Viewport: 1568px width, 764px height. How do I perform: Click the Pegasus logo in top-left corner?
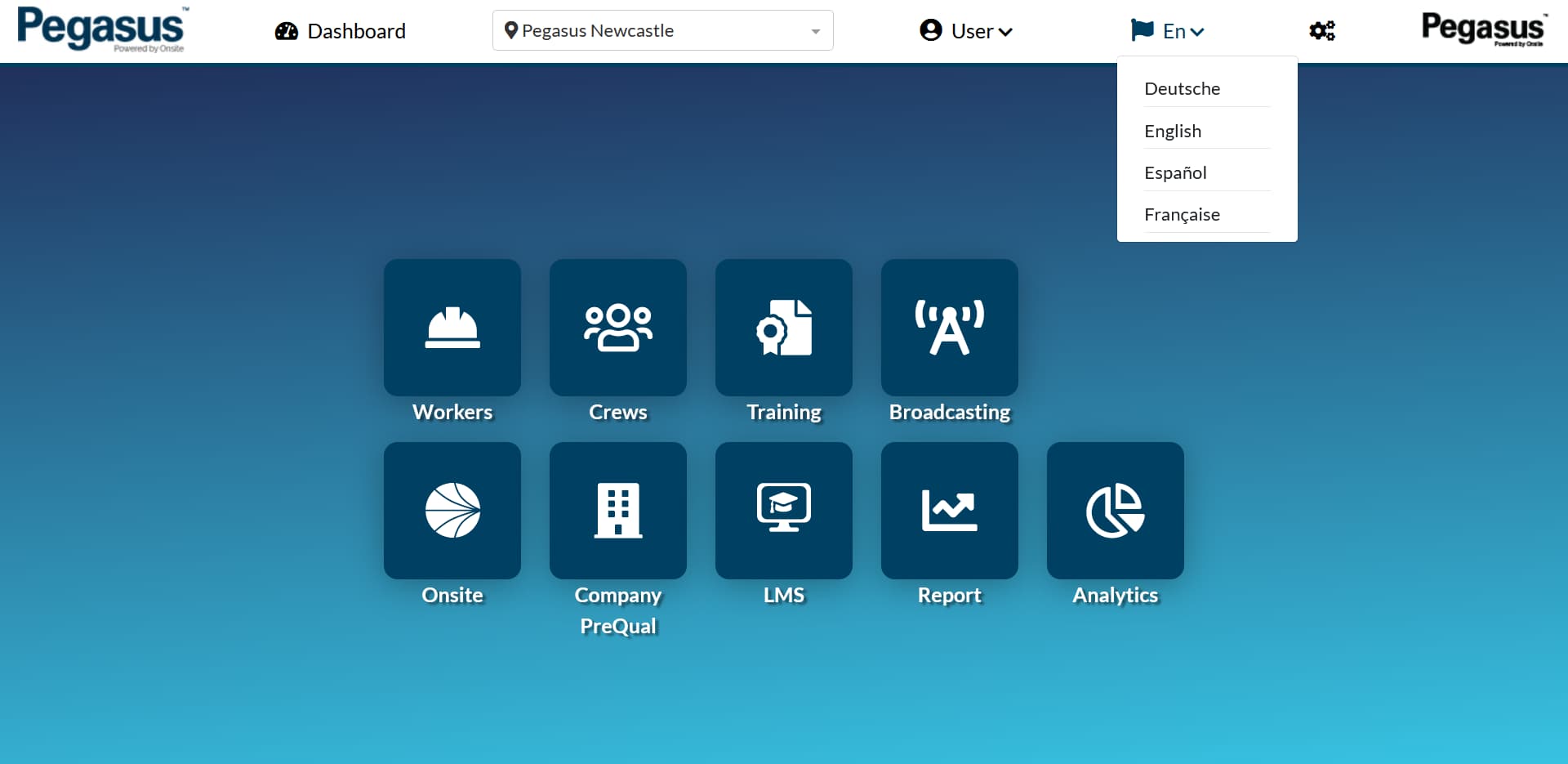pos(101,30)
